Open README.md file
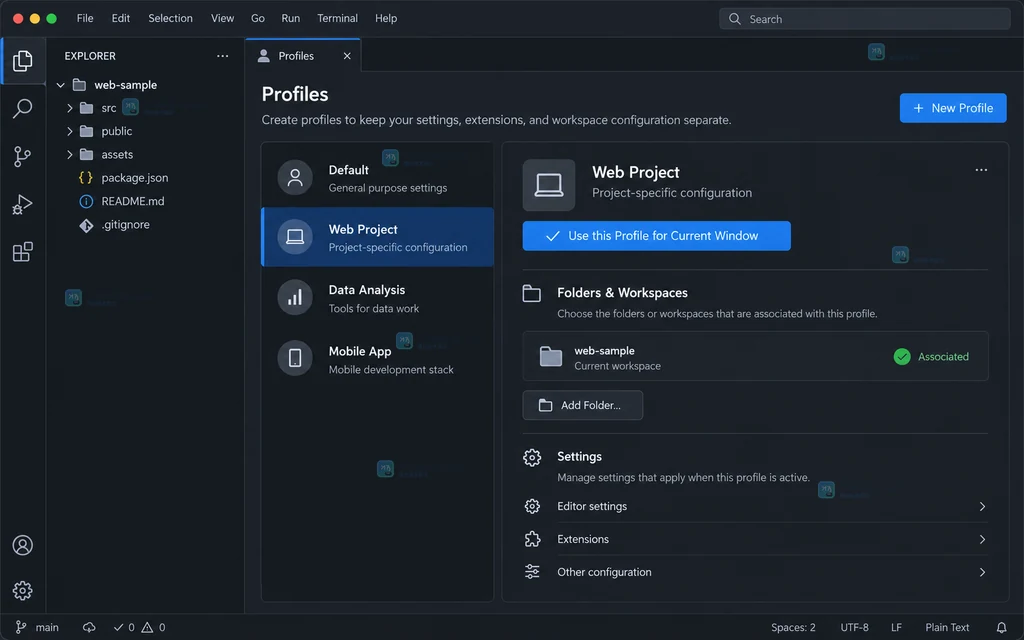 click(133, 201)
